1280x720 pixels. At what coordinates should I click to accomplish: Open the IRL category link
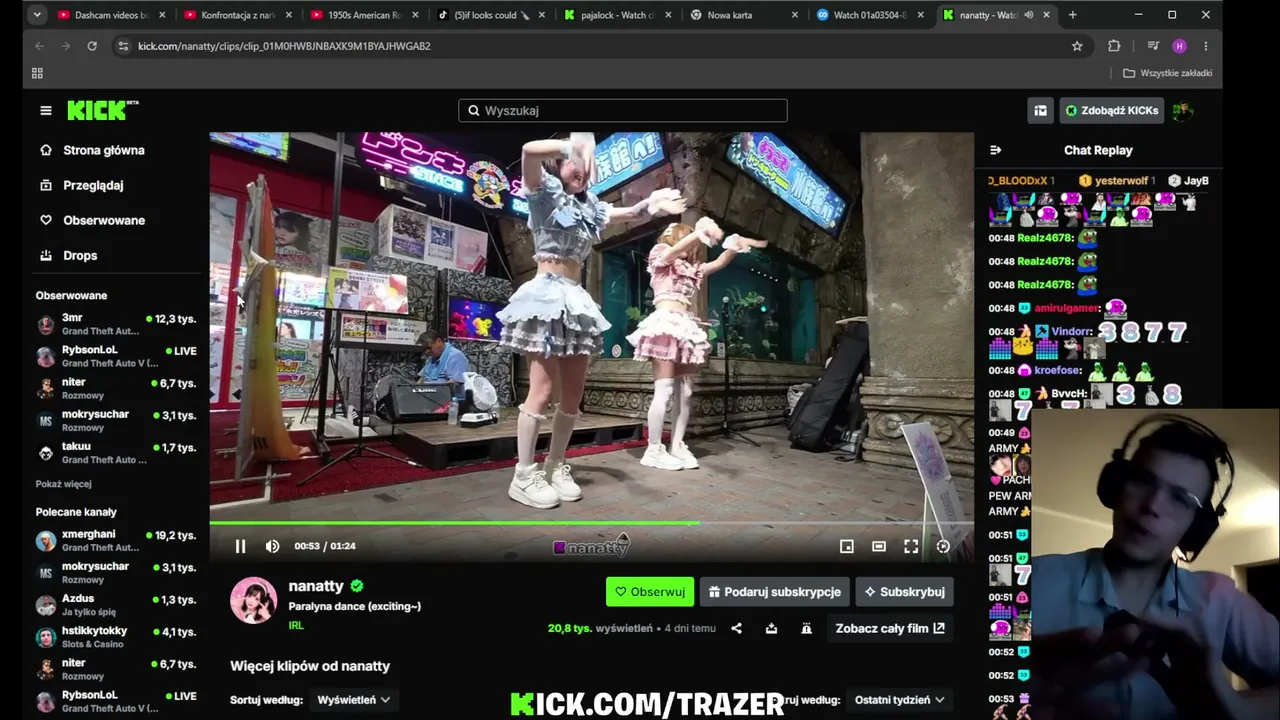(296, 625)
